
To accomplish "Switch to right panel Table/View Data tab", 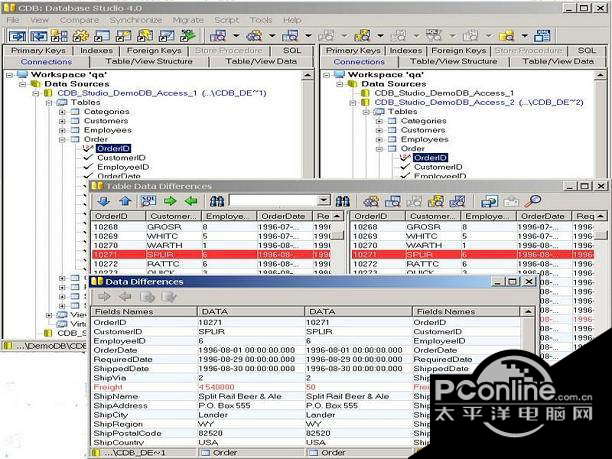I will (x=557, y=62).
